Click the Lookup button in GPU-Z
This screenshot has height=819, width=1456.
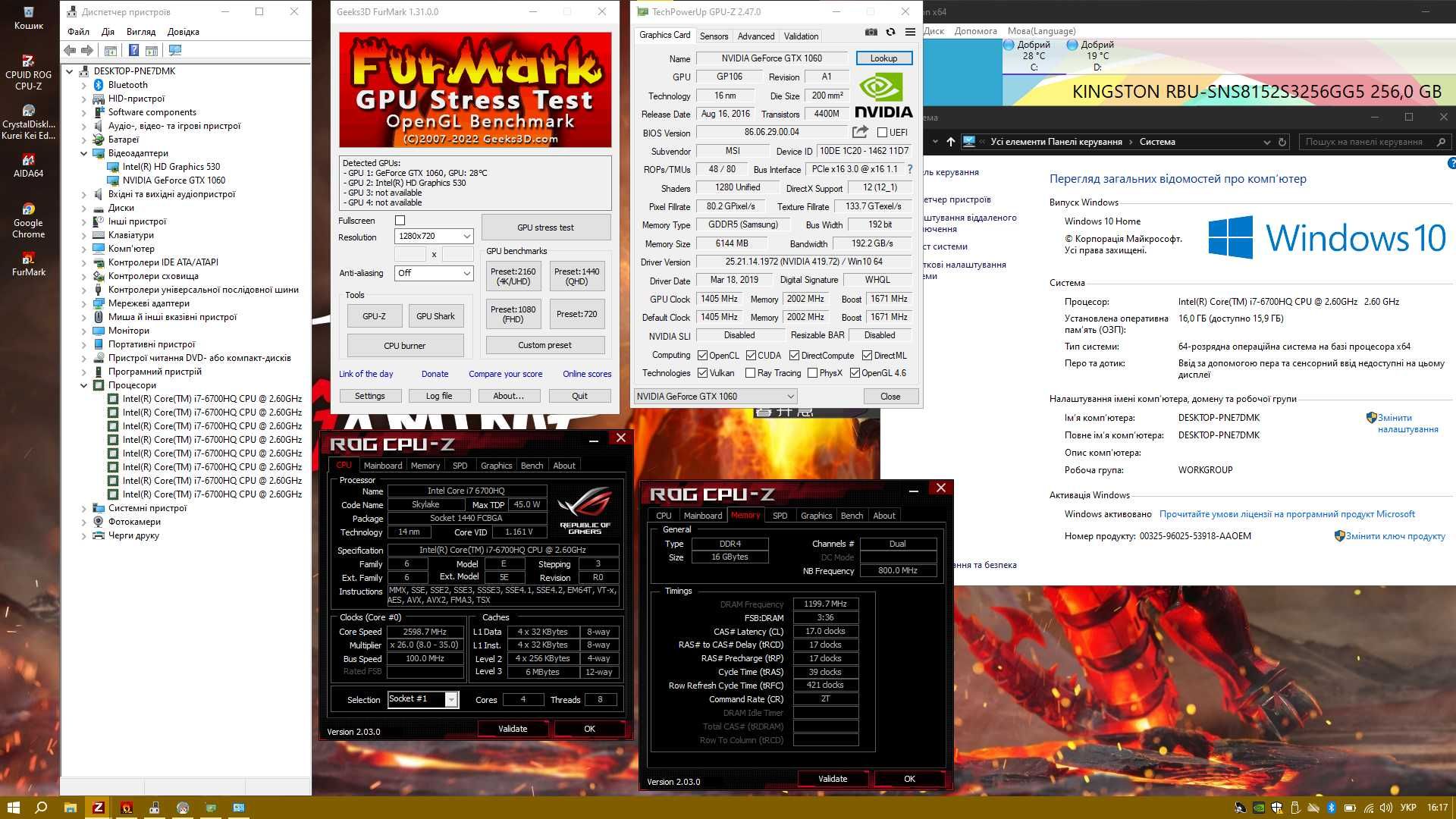(x=883, y=58)
